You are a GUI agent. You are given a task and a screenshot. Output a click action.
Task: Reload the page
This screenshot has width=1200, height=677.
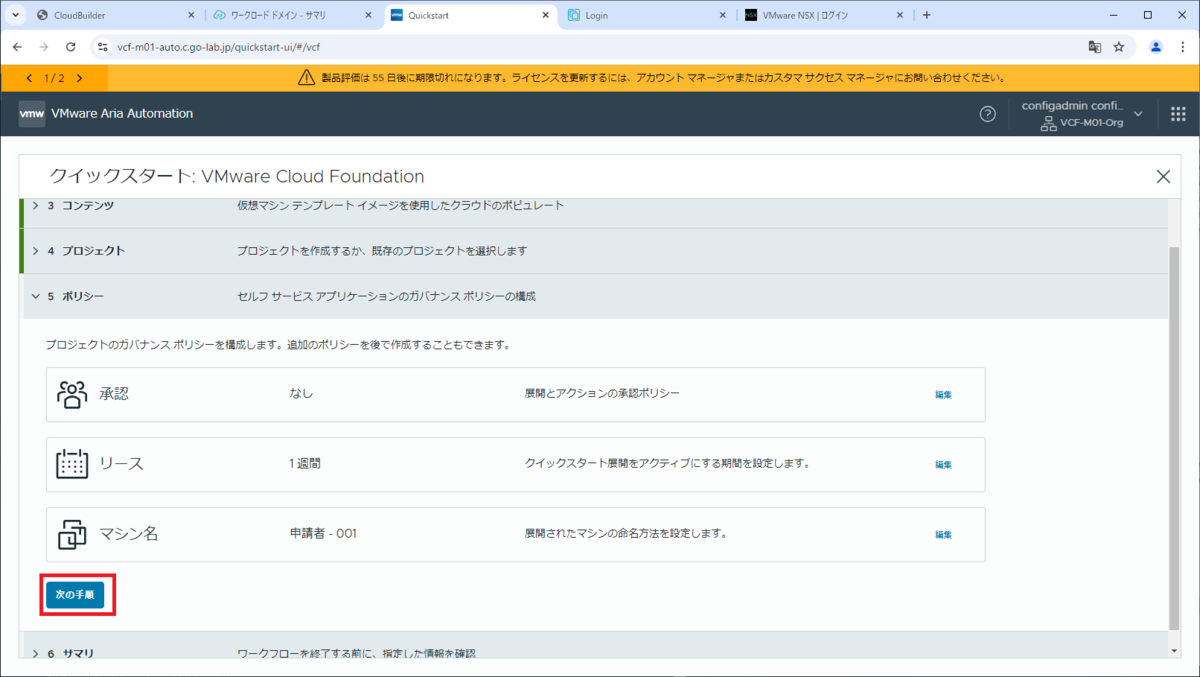click(x=70, y=47)
